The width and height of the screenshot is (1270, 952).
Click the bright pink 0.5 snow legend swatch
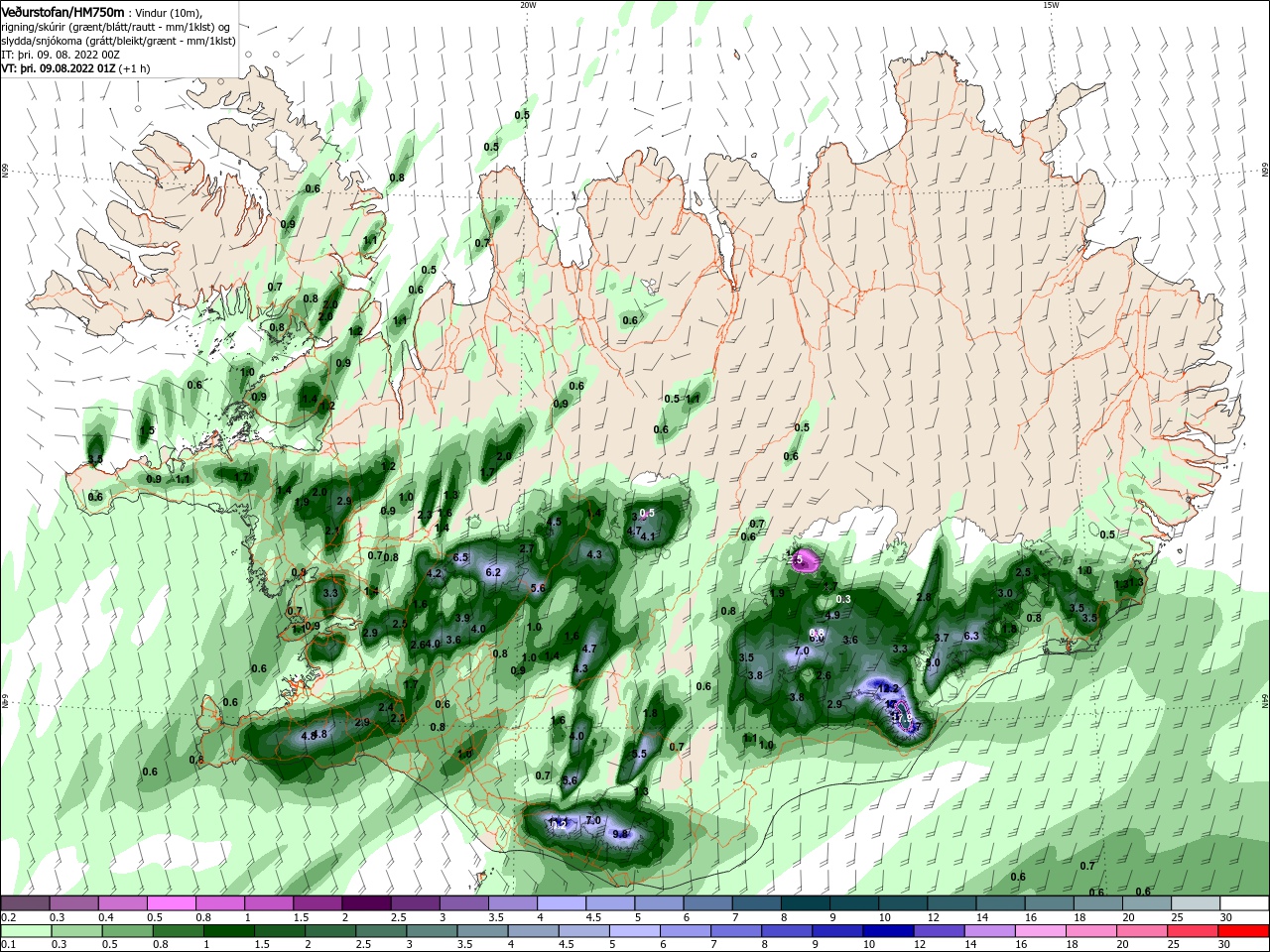(171, 903)
